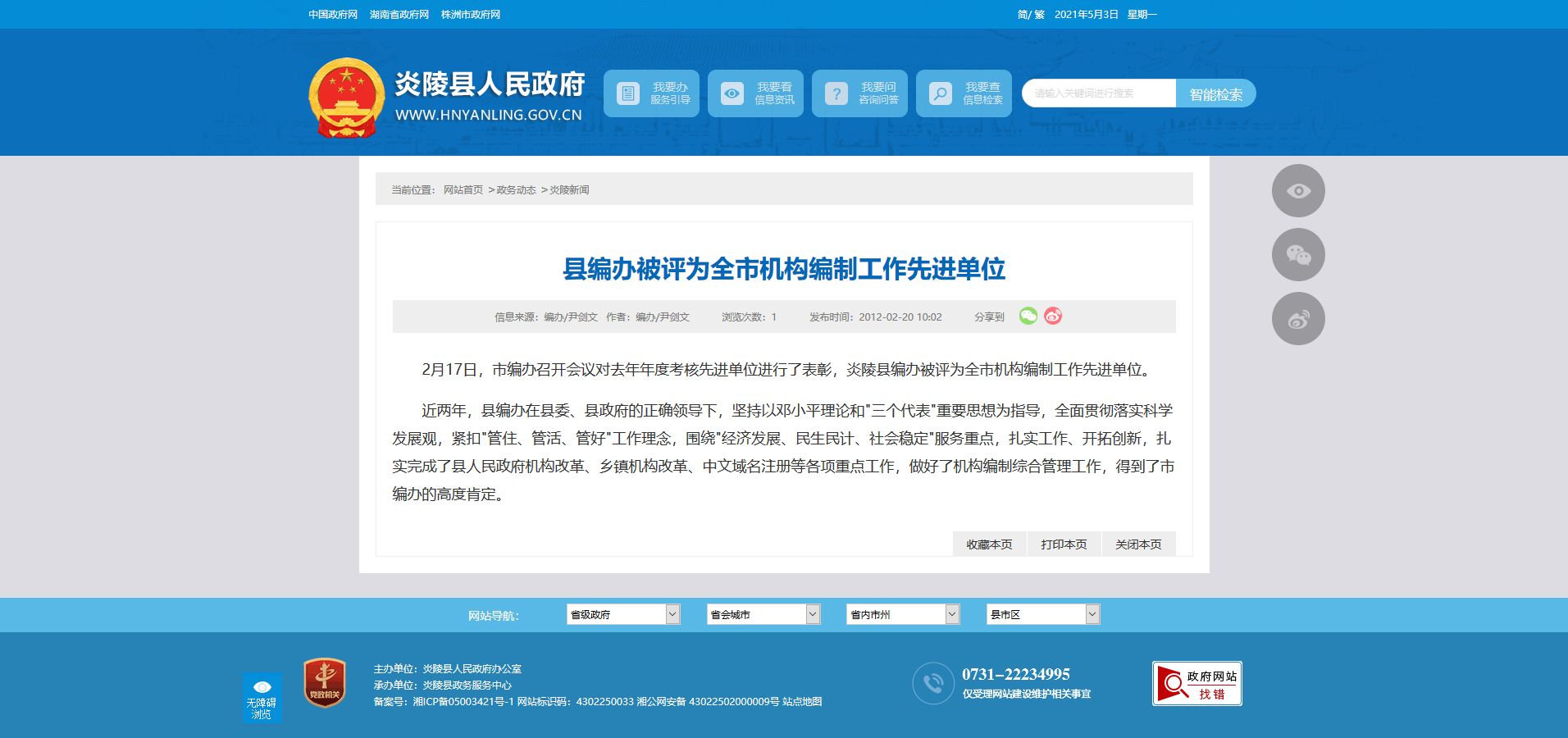Click the 打印本页 button
This screenshot has width=1568, height=738.
pos(1064,544)
